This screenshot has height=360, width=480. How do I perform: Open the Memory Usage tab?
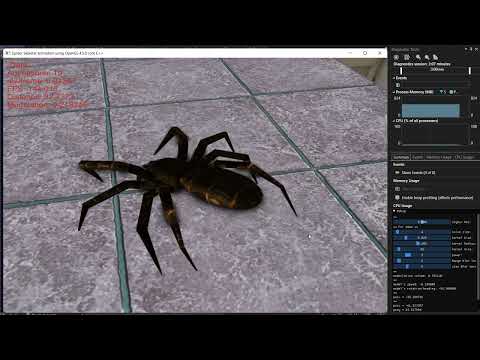(x=439, y=157)
